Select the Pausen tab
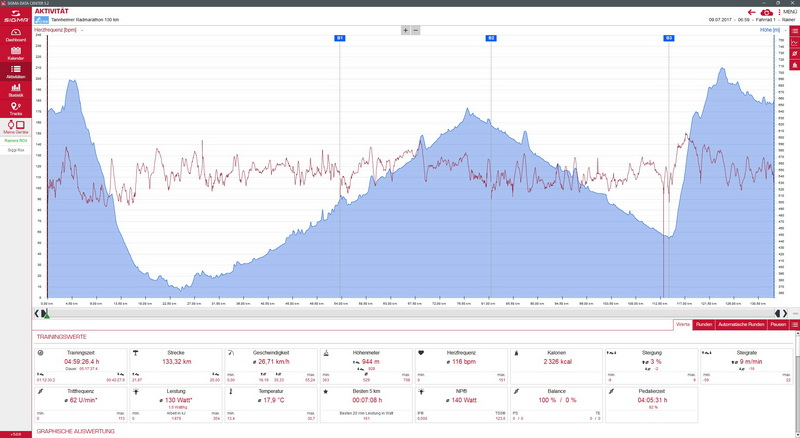Image resolution: width=800 pixels, height=438 pixels. pos(778,325)
